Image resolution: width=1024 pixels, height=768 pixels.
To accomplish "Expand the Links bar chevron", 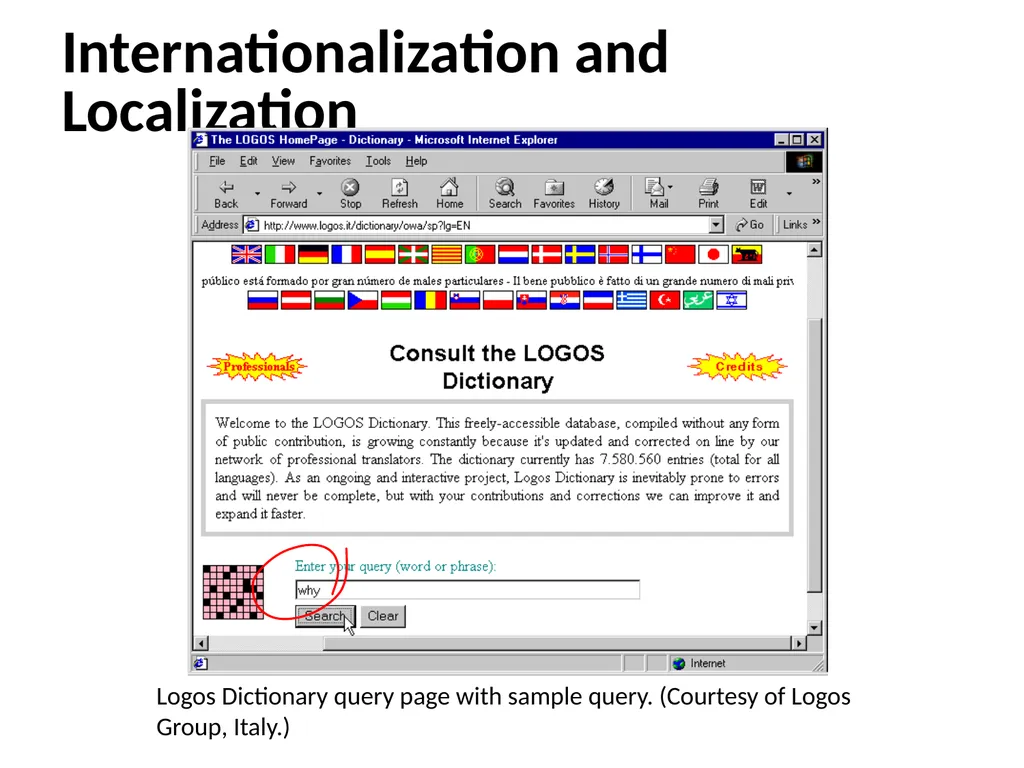I will coord(816,223).
